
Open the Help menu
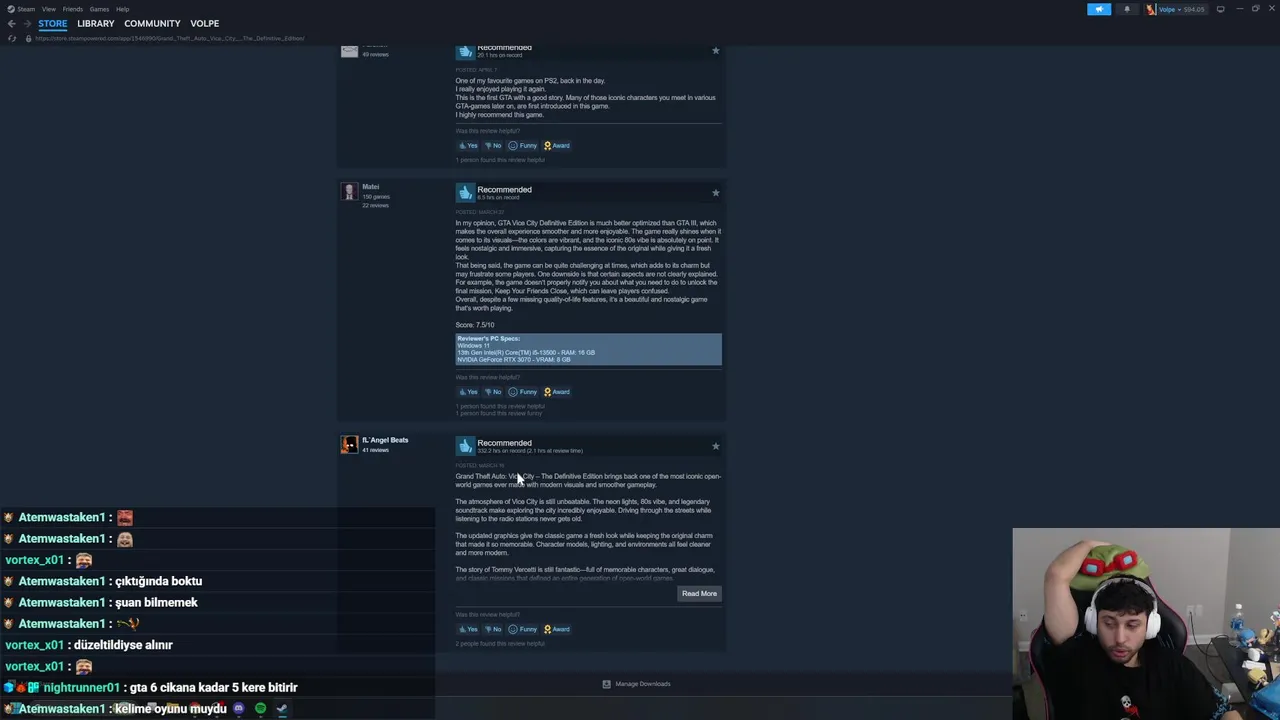point(122,9)
